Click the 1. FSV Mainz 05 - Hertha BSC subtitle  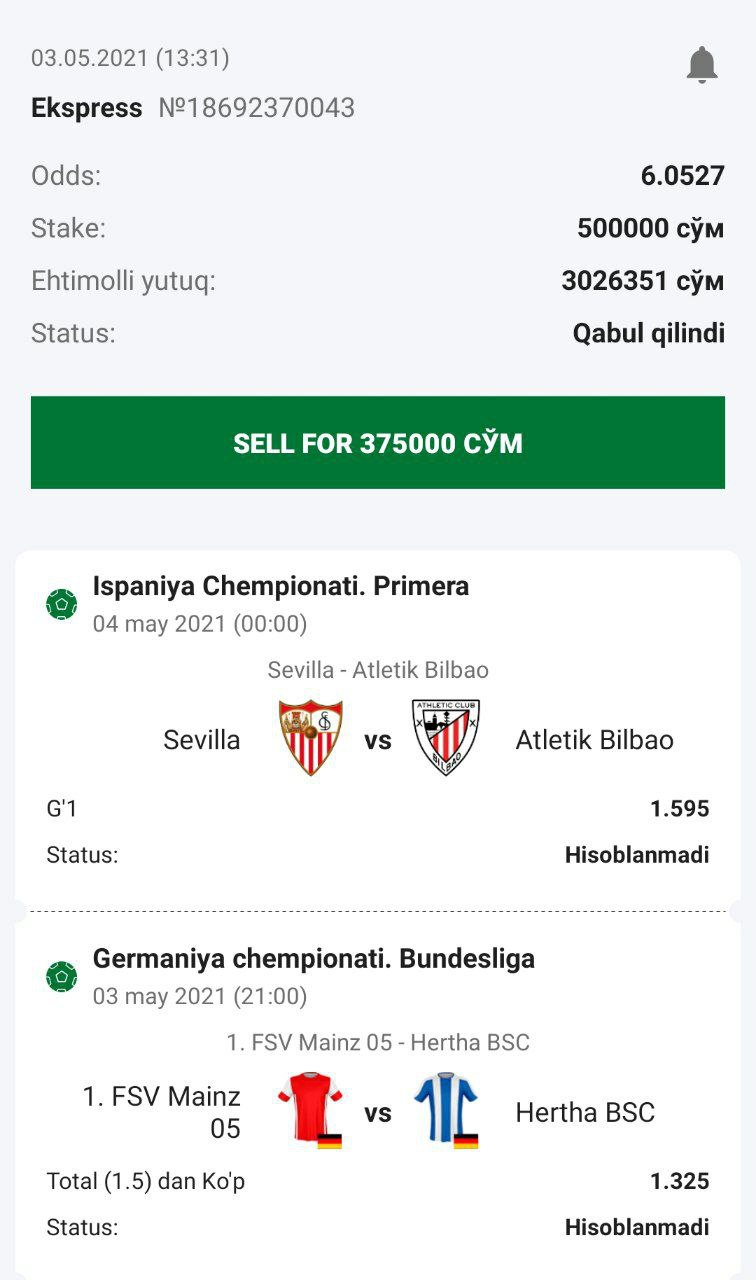(x=378, y=1042)
